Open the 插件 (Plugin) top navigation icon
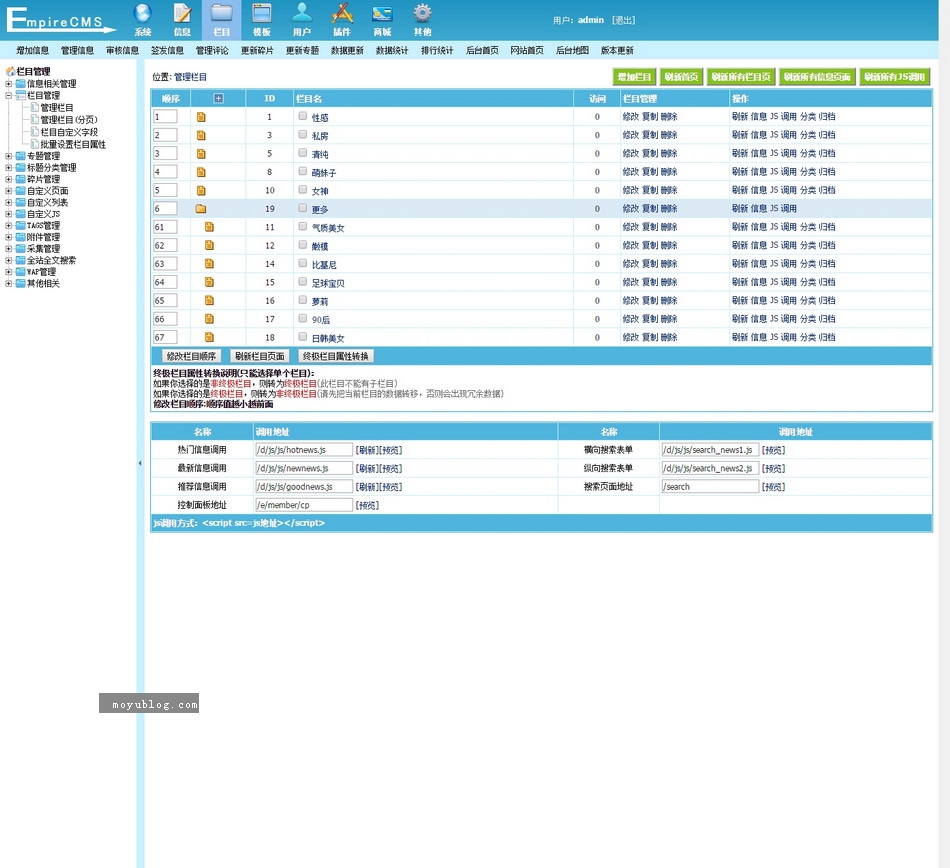Screen dimensions: 950x868 [x=342, y=19]
